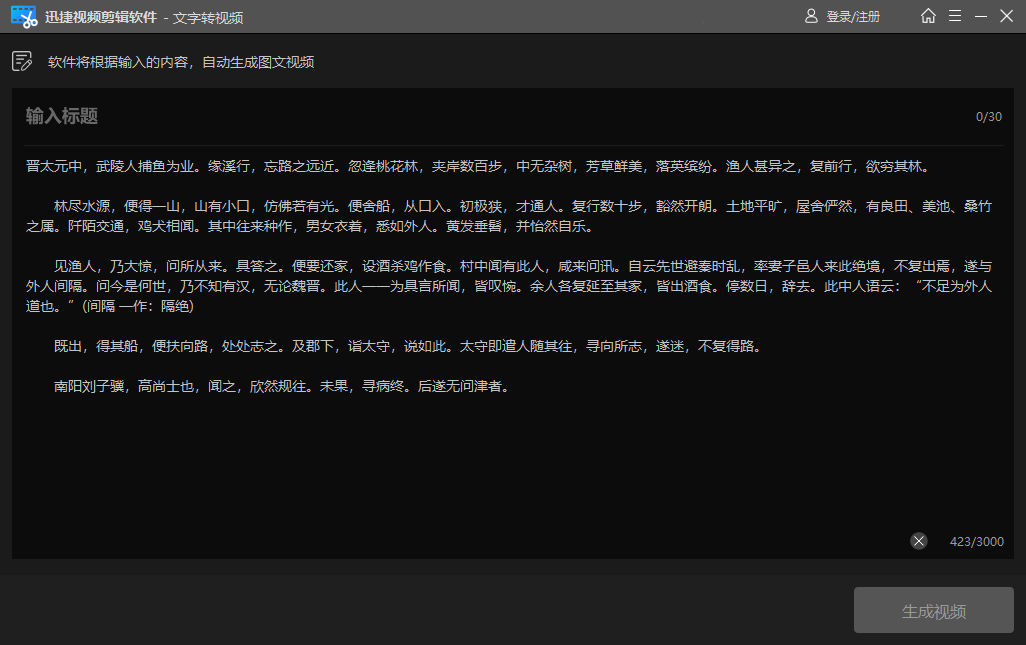
Task: Click the note edit icon beside description
Action: pos(22,61)
